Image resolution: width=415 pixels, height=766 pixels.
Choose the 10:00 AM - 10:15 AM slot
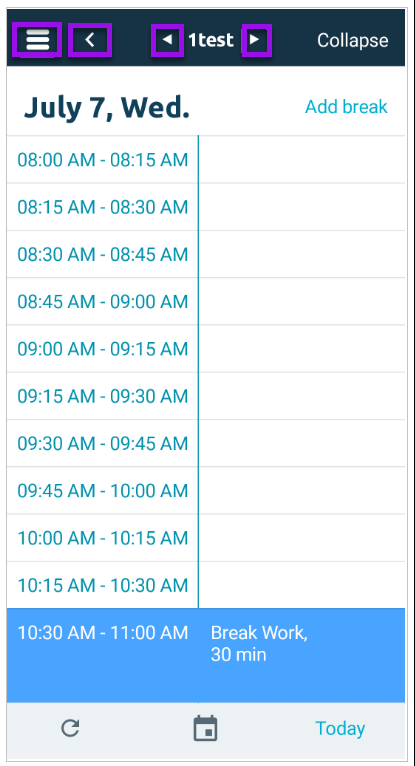click(x=206, y=538)
